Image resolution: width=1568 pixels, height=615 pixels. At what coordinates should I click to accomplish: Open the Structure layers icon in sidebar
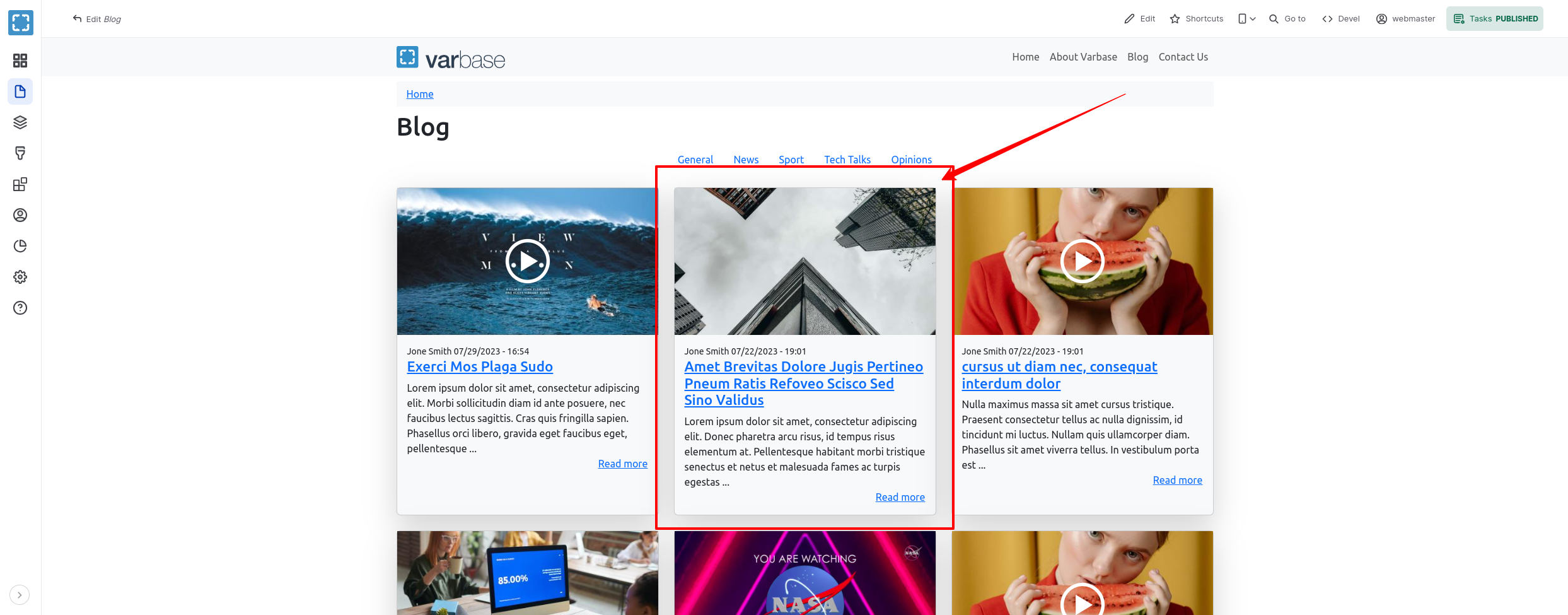pos(20,122)
